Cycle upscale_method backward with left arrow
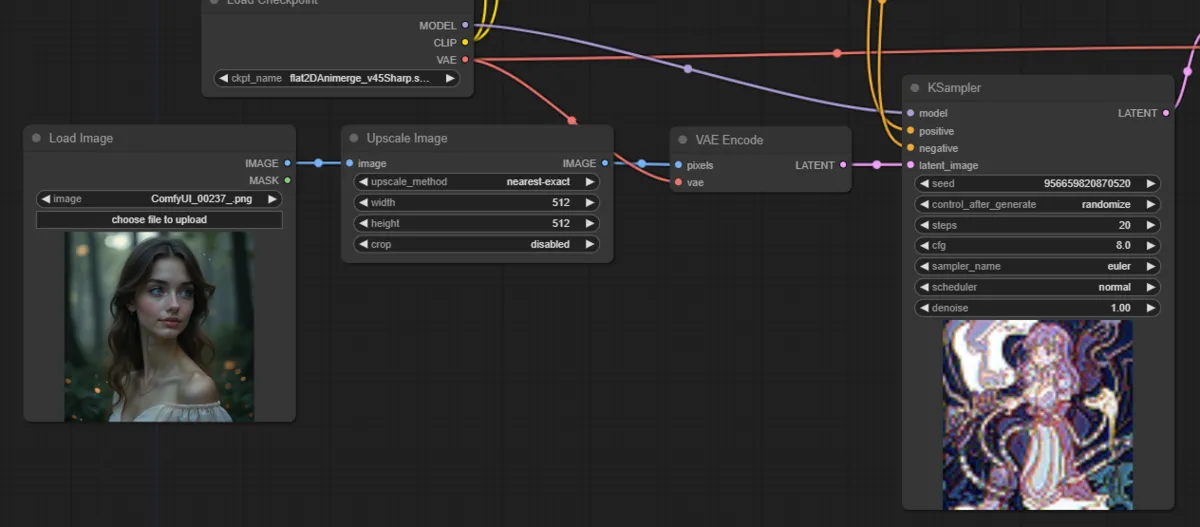 click(364, 182)
